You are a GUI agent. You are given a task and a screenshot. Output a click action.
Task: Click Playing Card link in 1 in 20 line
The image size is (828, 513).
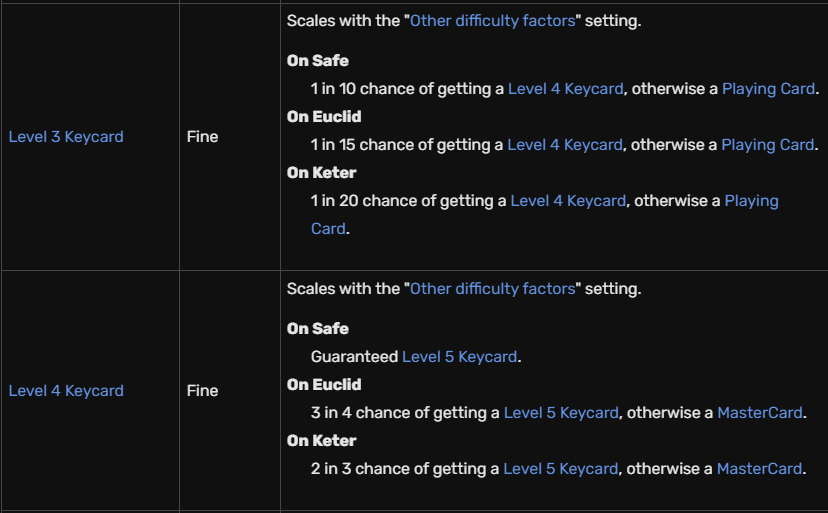(x=751, y=201)
